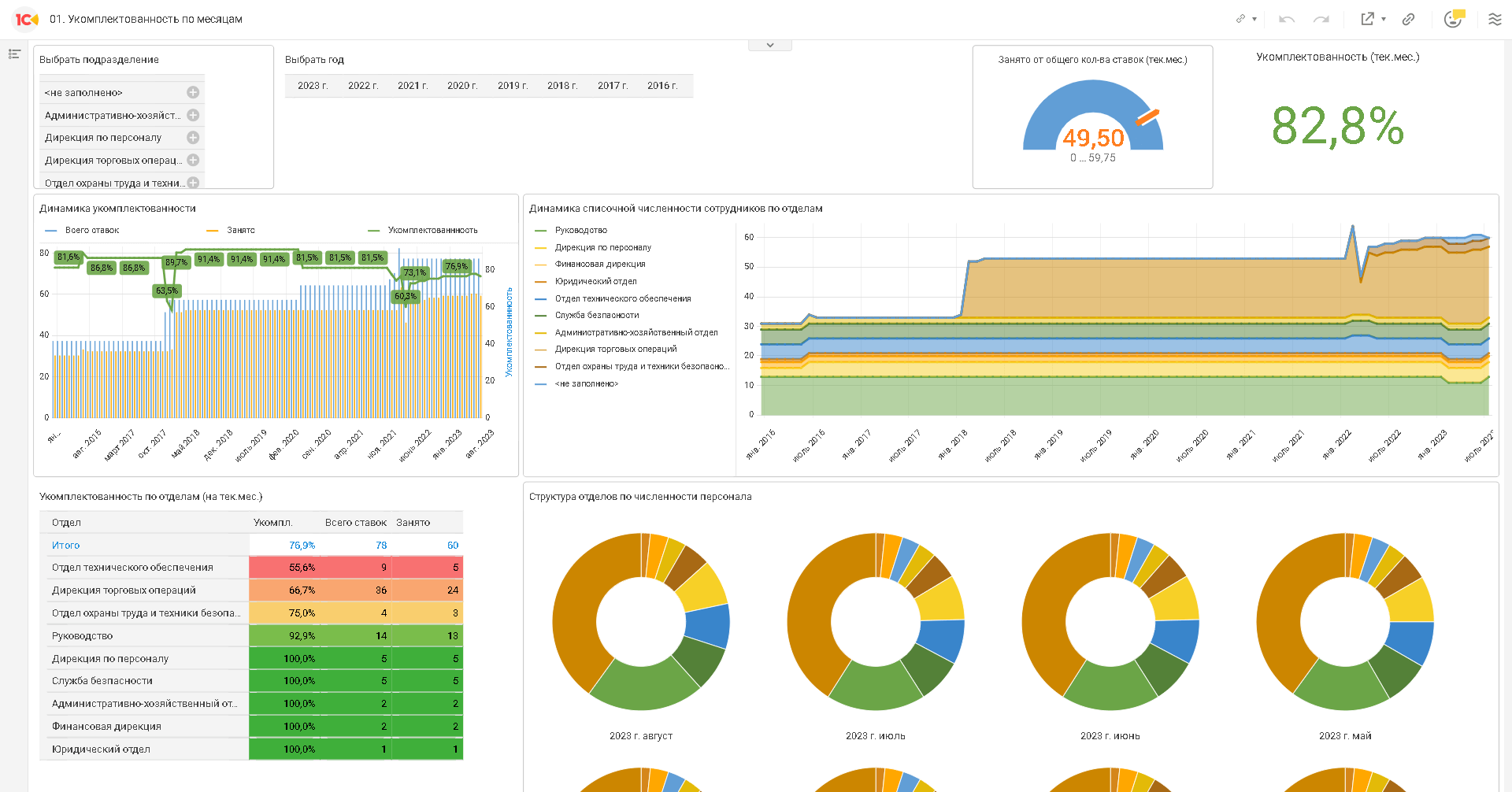Screen dimensions: 1512x792
Task: Select year 2023 г. filter
Action: click(313, 85)
